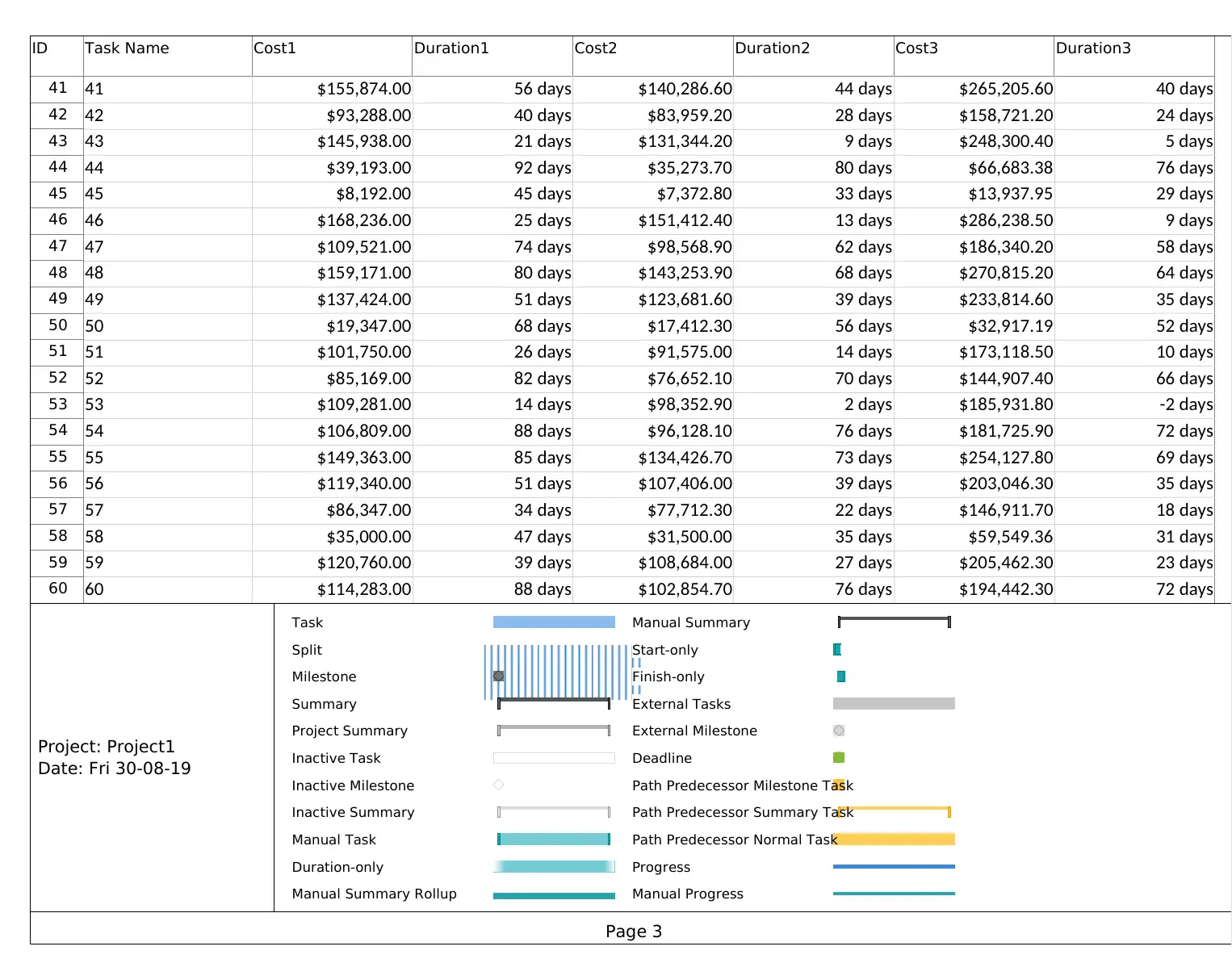The height and width of the screenshot is (959, 1232).
Task: Click the Path Predecessor Summary Task symbol
Action: point(895,811)
